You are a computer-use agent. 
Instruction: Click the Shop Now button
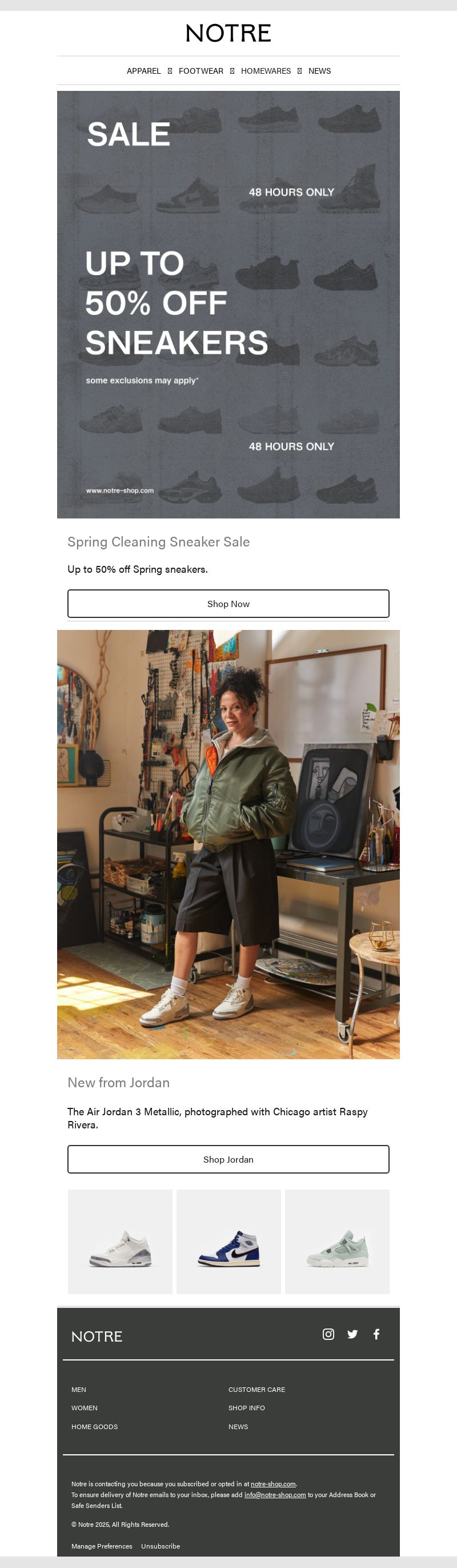coord(228,604)
